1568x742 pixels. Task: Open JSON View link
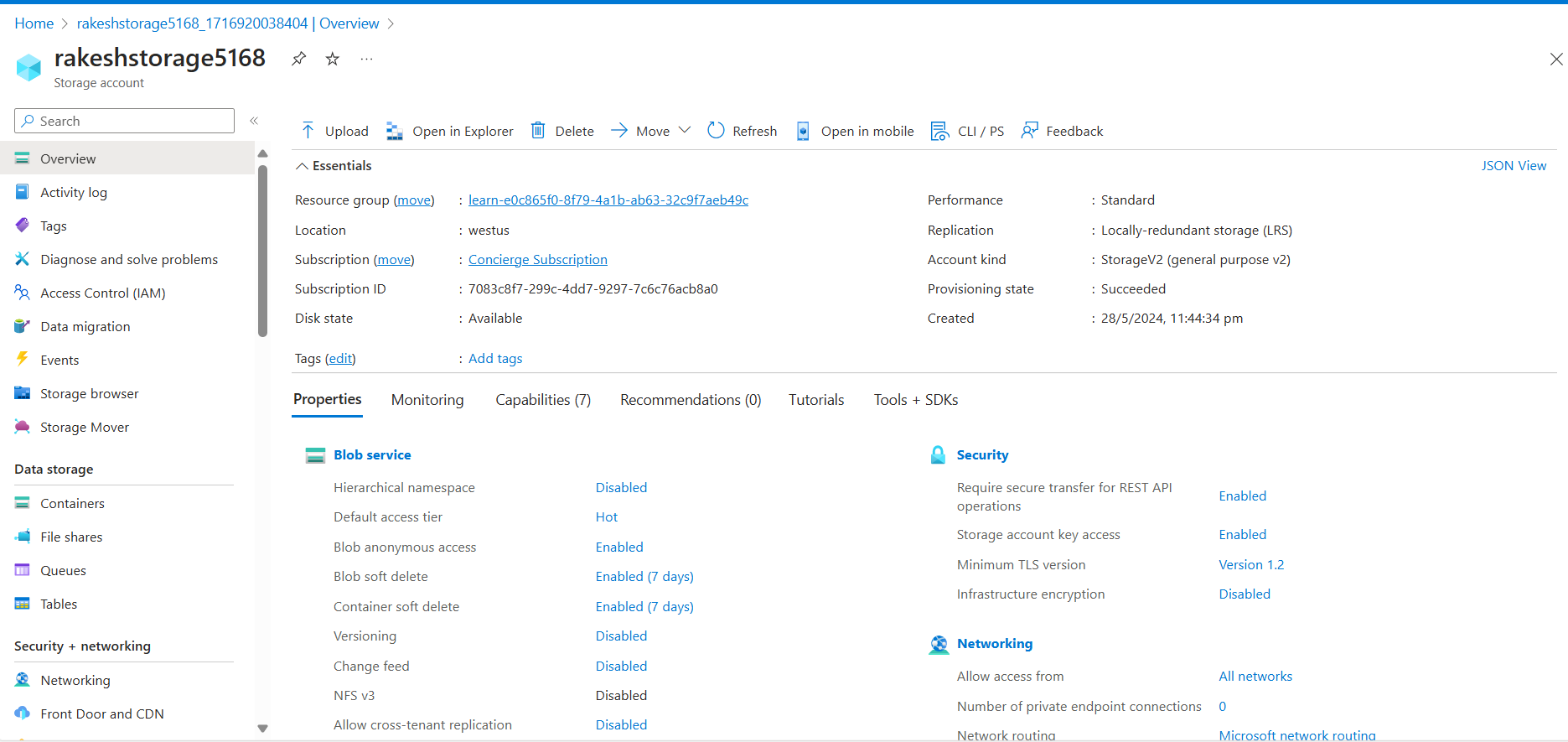1514,166
